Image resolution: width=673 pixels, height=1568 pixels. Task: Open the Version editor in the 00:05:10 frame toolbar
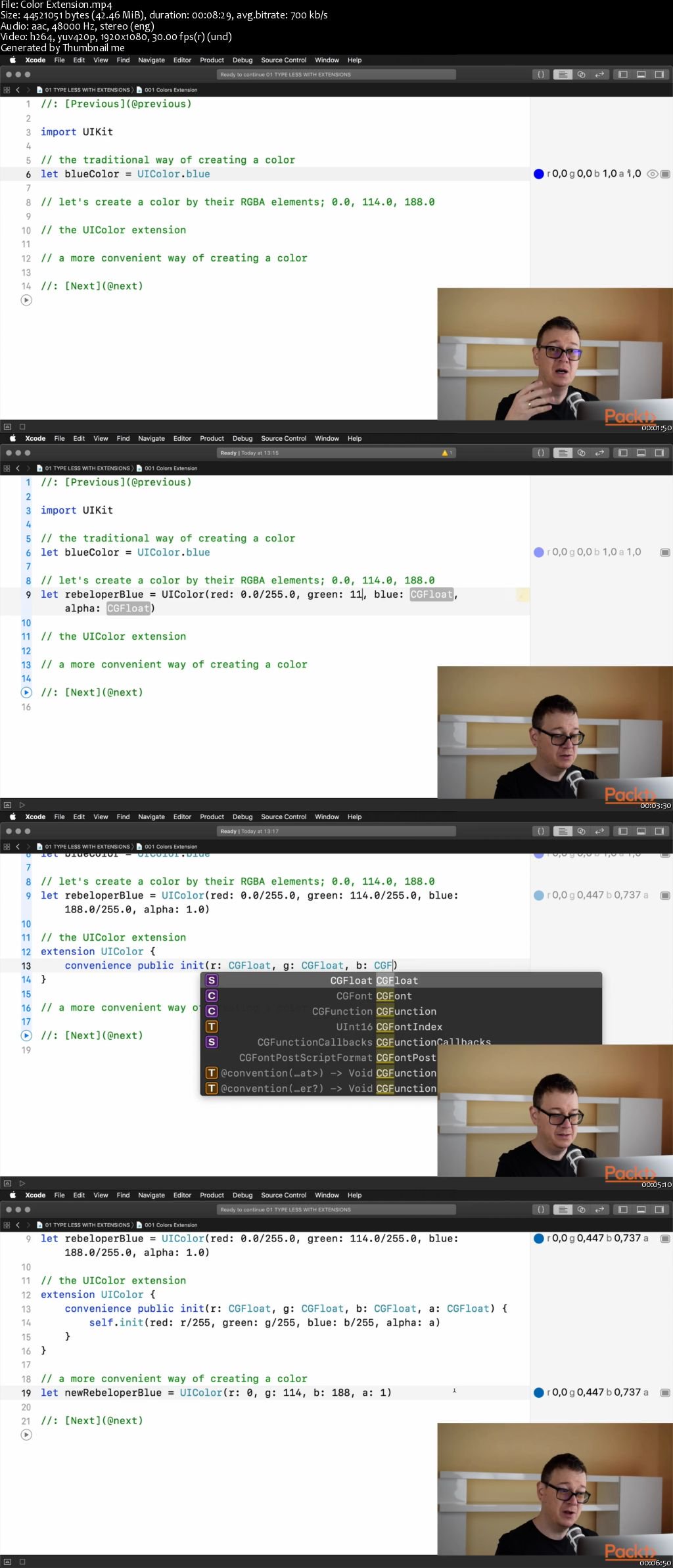[599, 831]
